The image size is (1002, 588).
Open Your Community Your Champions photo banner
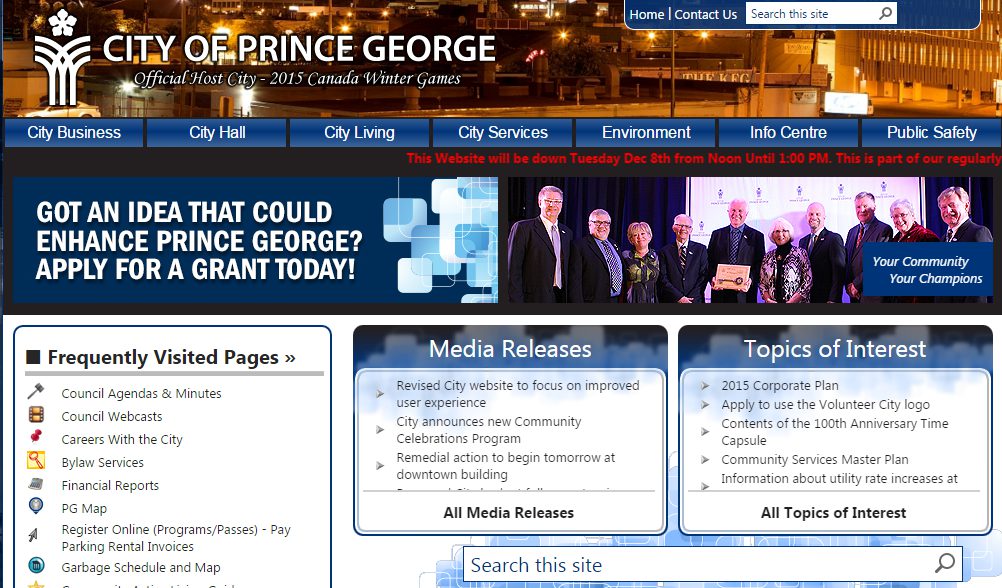point(750,240)
